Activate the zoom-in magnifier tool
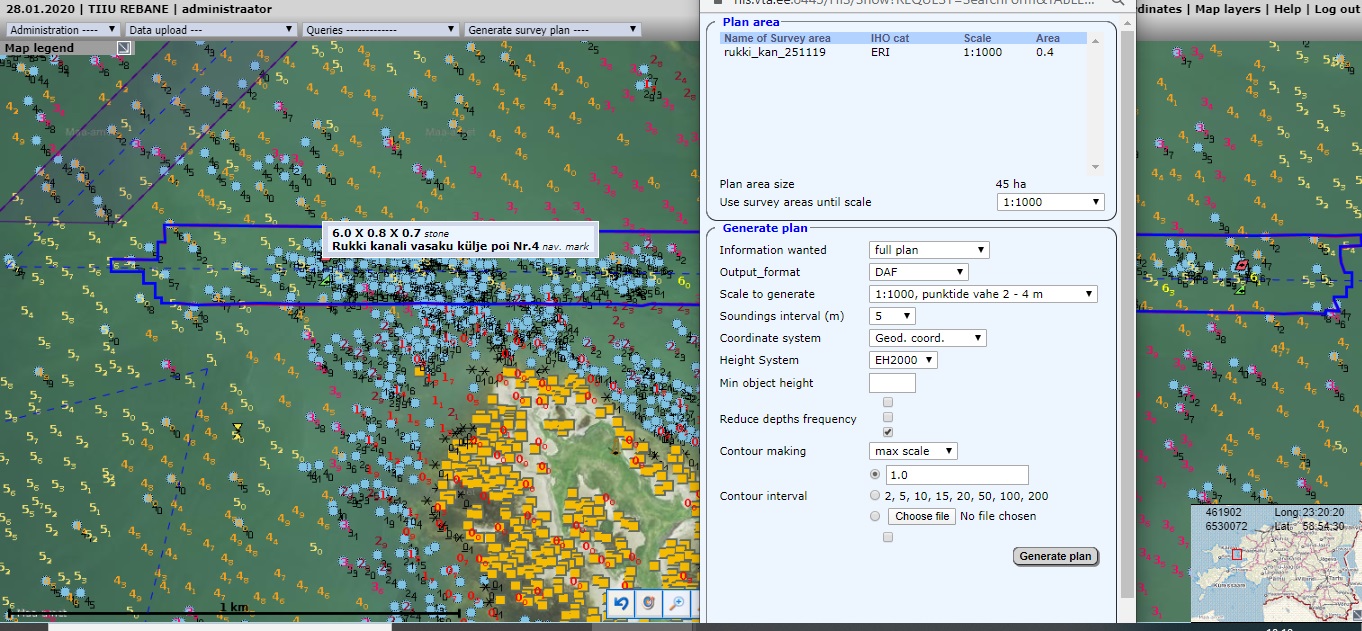Screen dimensions: 1362x631 tap(677, 603)
